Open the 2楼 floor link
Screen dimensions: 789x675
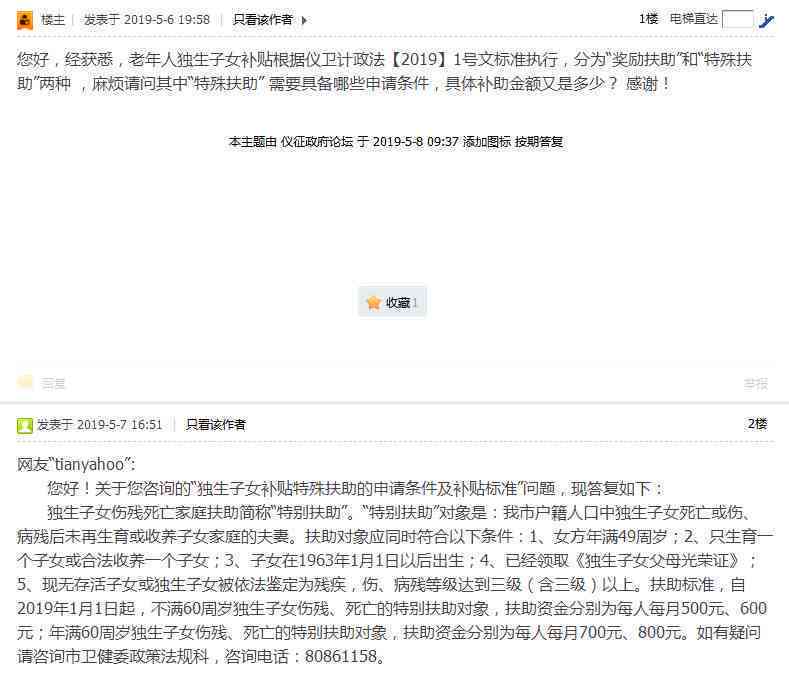click(757, 424)
